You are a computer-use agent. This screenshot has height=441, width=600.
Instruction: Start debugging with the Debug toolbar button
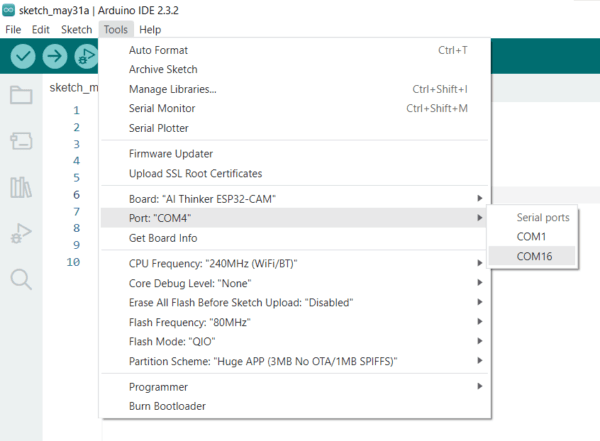[86, 56]
